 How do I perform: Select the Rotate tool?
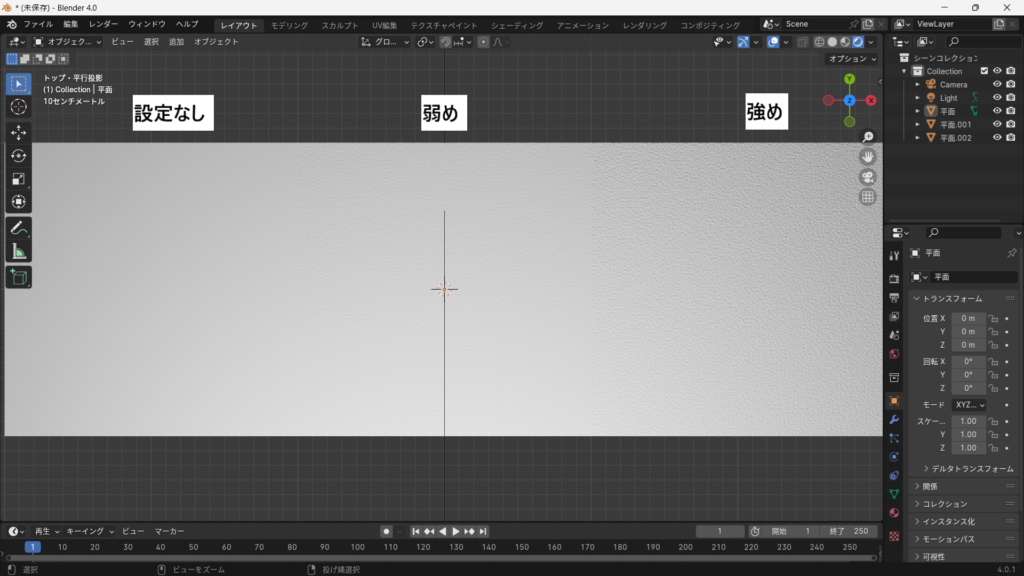pos(18,155)
